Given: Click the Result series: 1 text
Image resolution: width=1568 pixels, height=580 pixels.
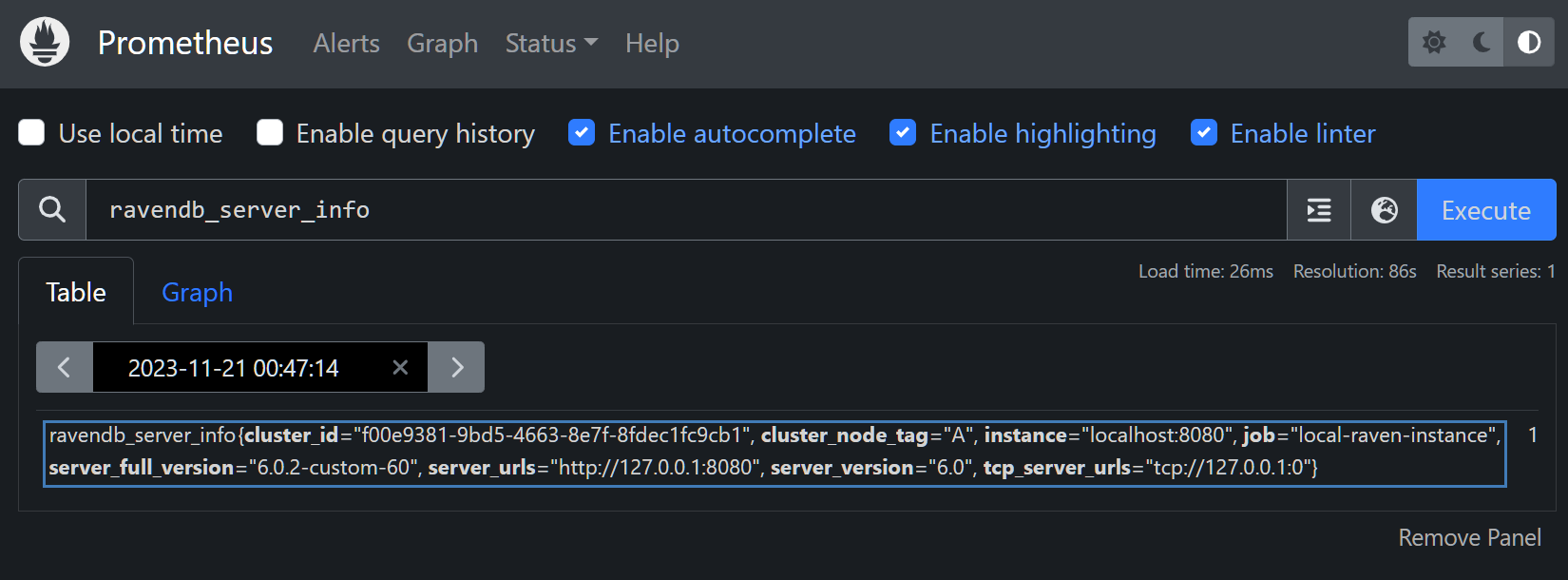Looking at the screenshot, I should [x=1496, y=272].
